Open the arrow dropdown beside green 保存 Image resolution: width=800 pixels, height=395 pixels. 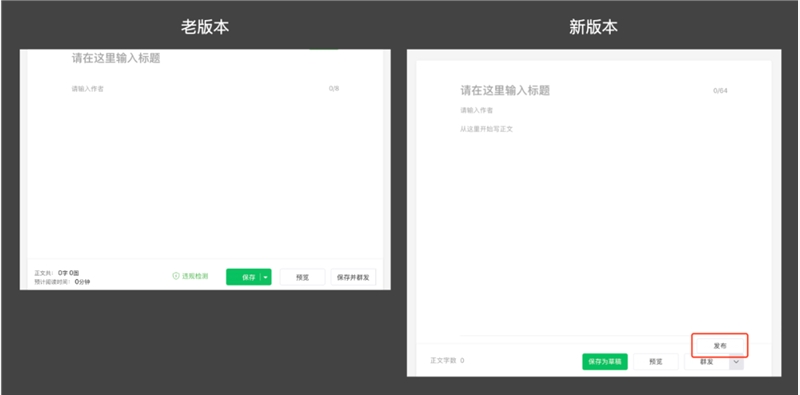[x=265, y=277]
